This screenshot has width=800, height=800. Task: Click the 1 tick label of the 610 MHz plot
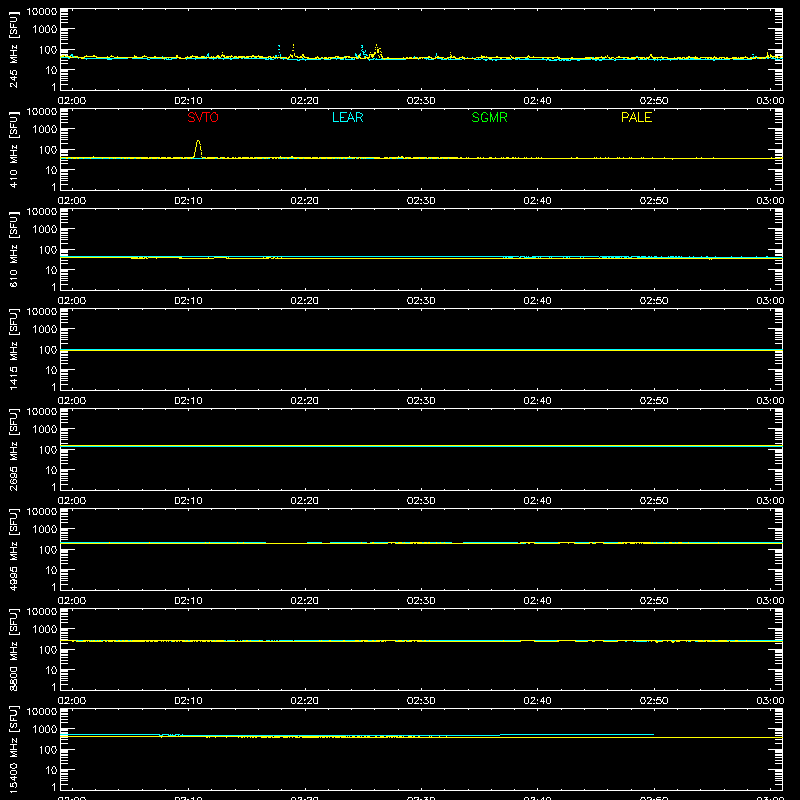pos(54,287)
